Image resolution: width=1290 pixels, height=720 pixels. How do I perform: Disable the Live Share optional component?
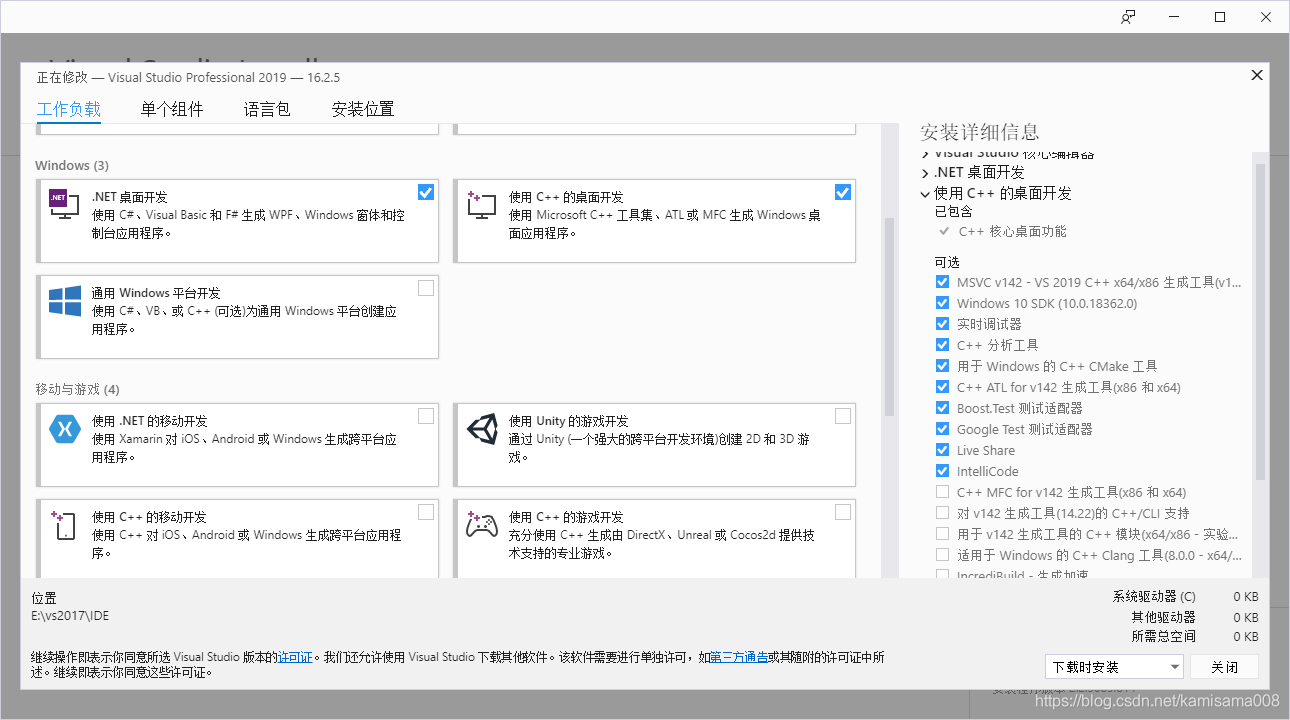942,449
